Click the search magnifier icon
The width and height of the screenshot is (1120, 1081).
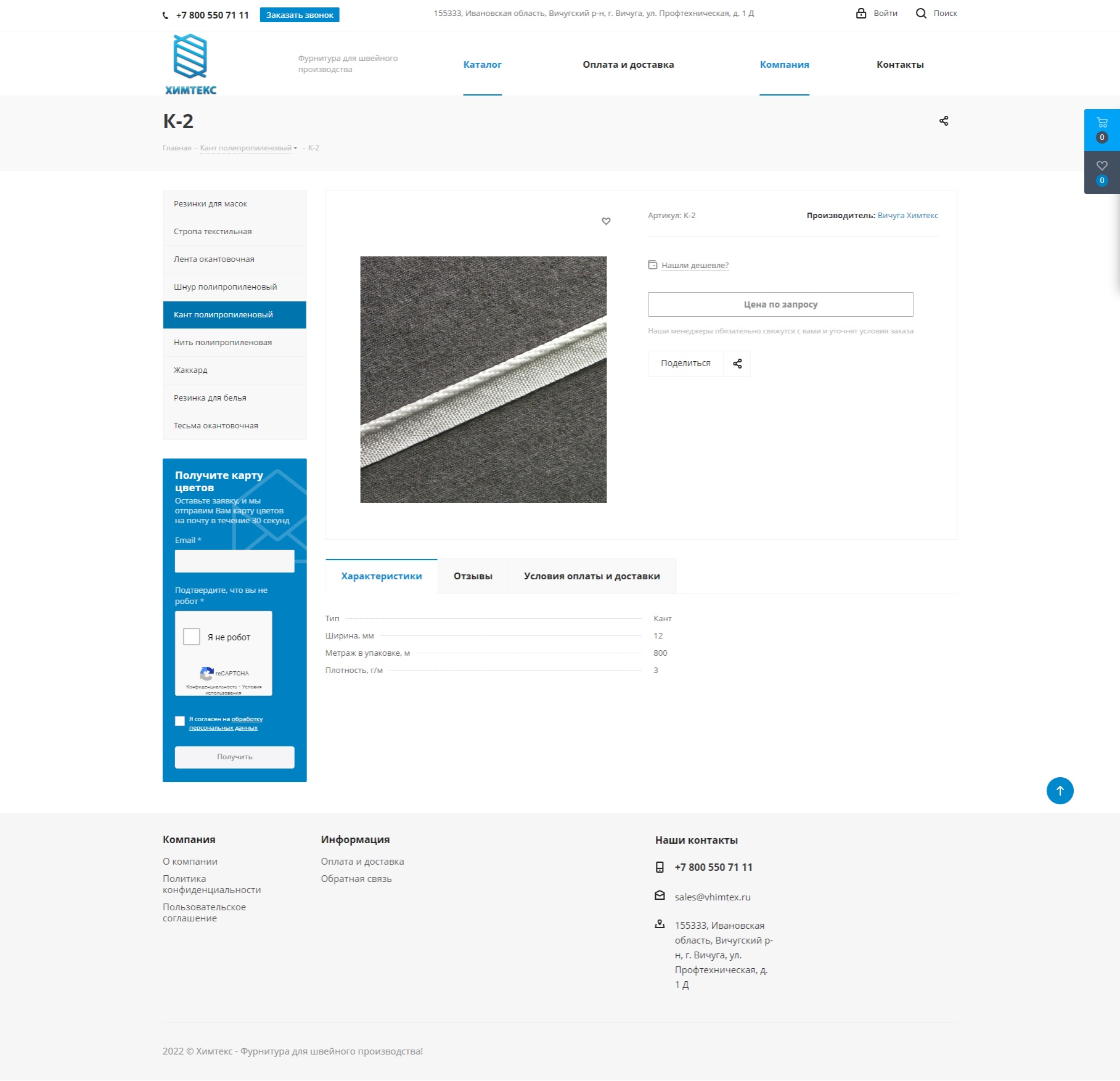coord(921,14)
